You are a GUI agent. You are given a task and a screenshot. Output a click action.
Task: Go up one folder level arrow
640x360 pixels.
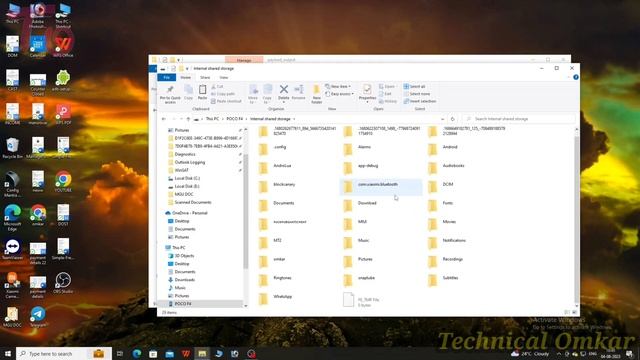tap(188, 119)
